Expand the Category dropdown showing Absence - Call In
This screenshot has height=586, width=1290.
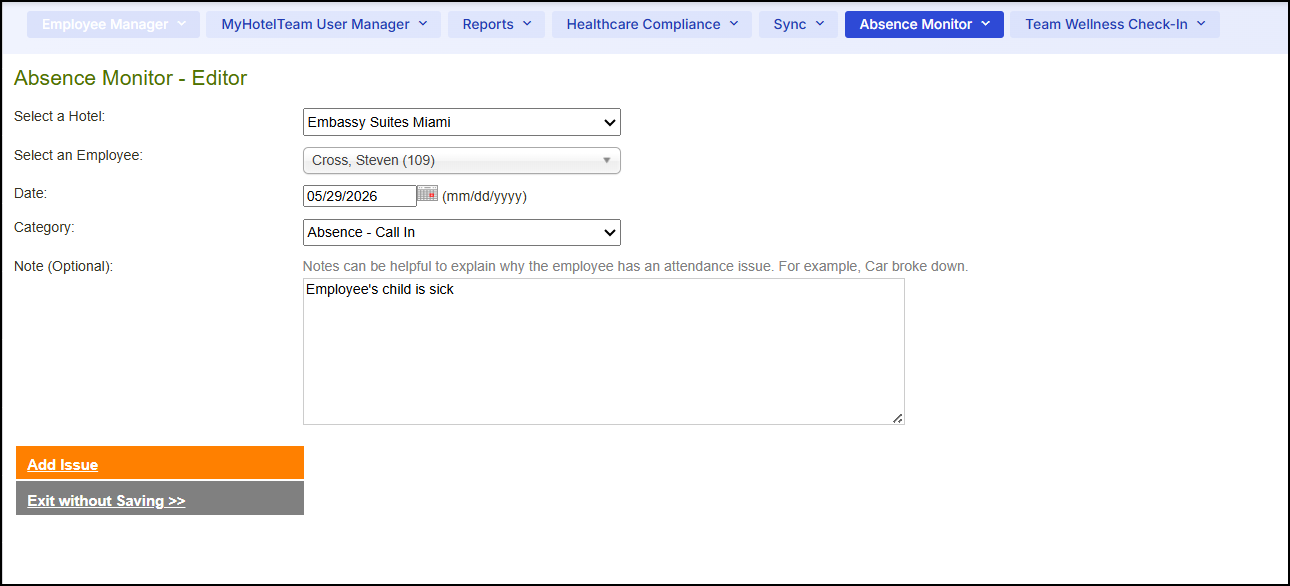462,232
